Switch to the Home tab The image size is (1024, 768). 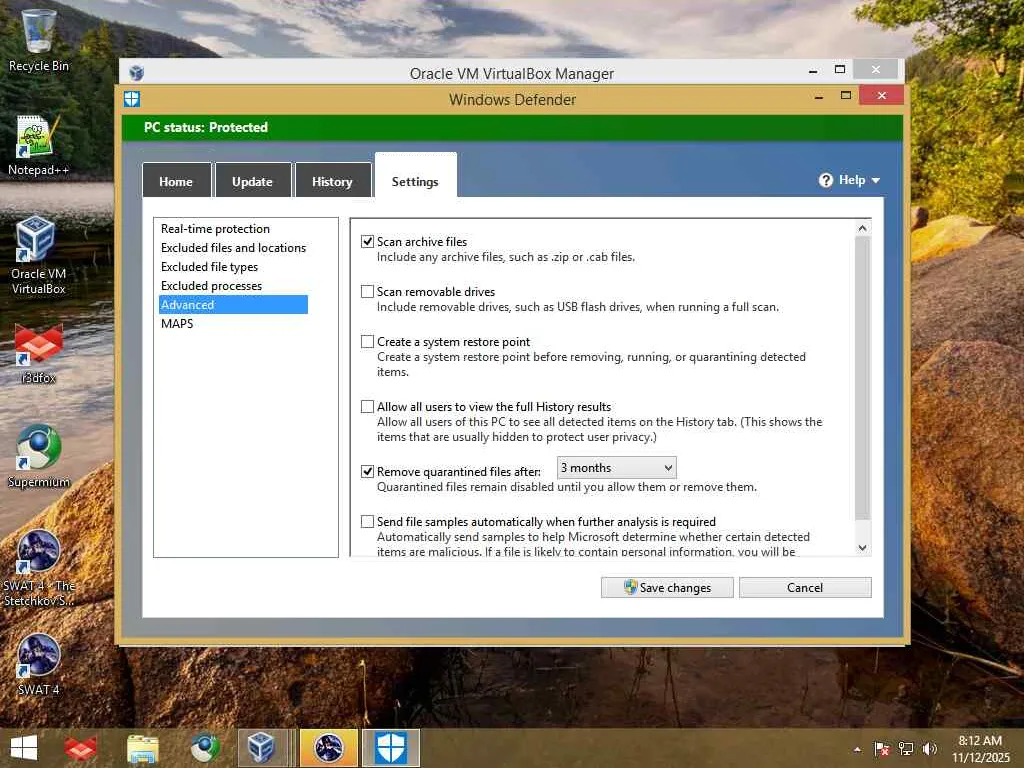tap(176, 180)
